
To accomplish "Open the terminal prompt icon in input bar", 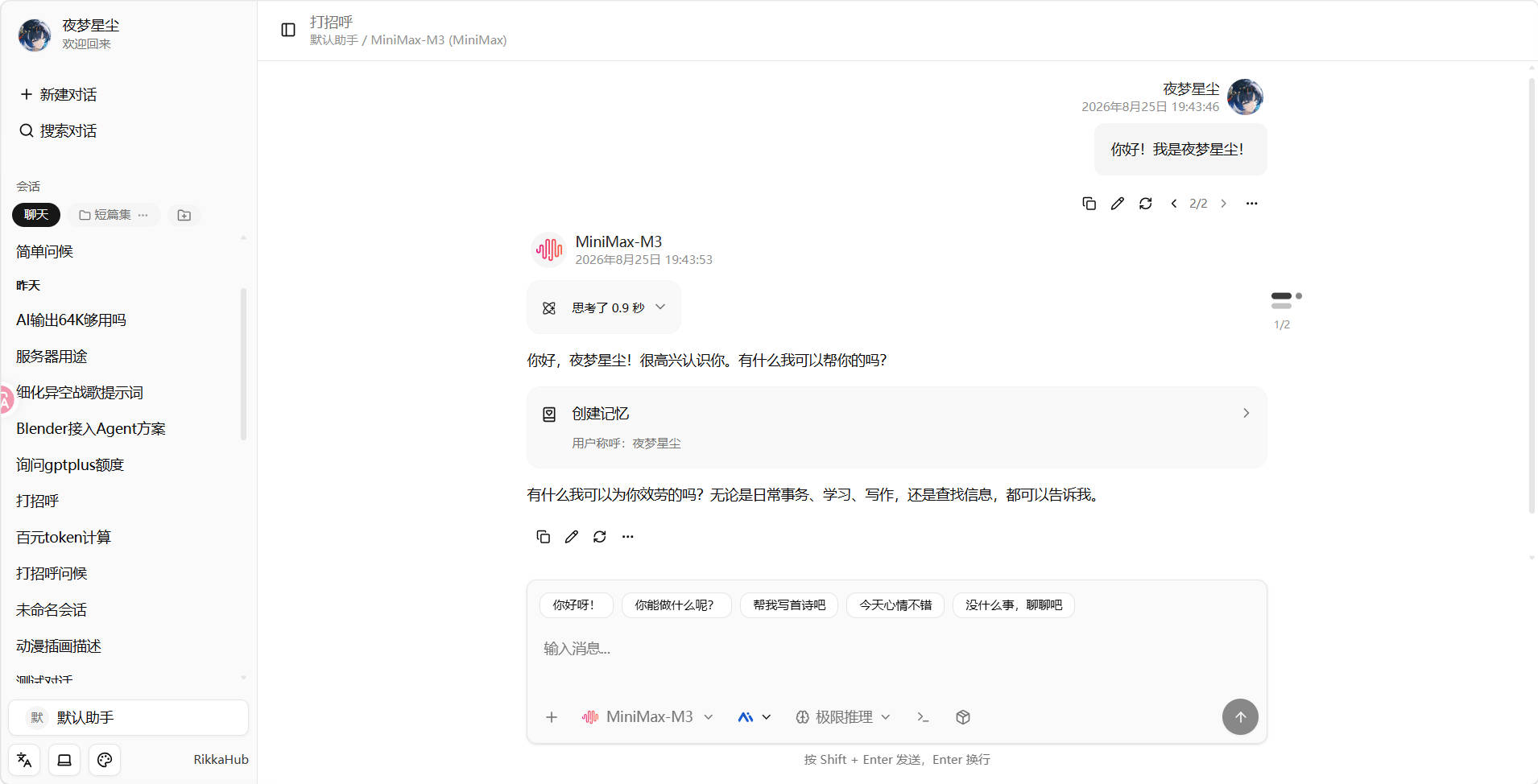I will point(923,717).
